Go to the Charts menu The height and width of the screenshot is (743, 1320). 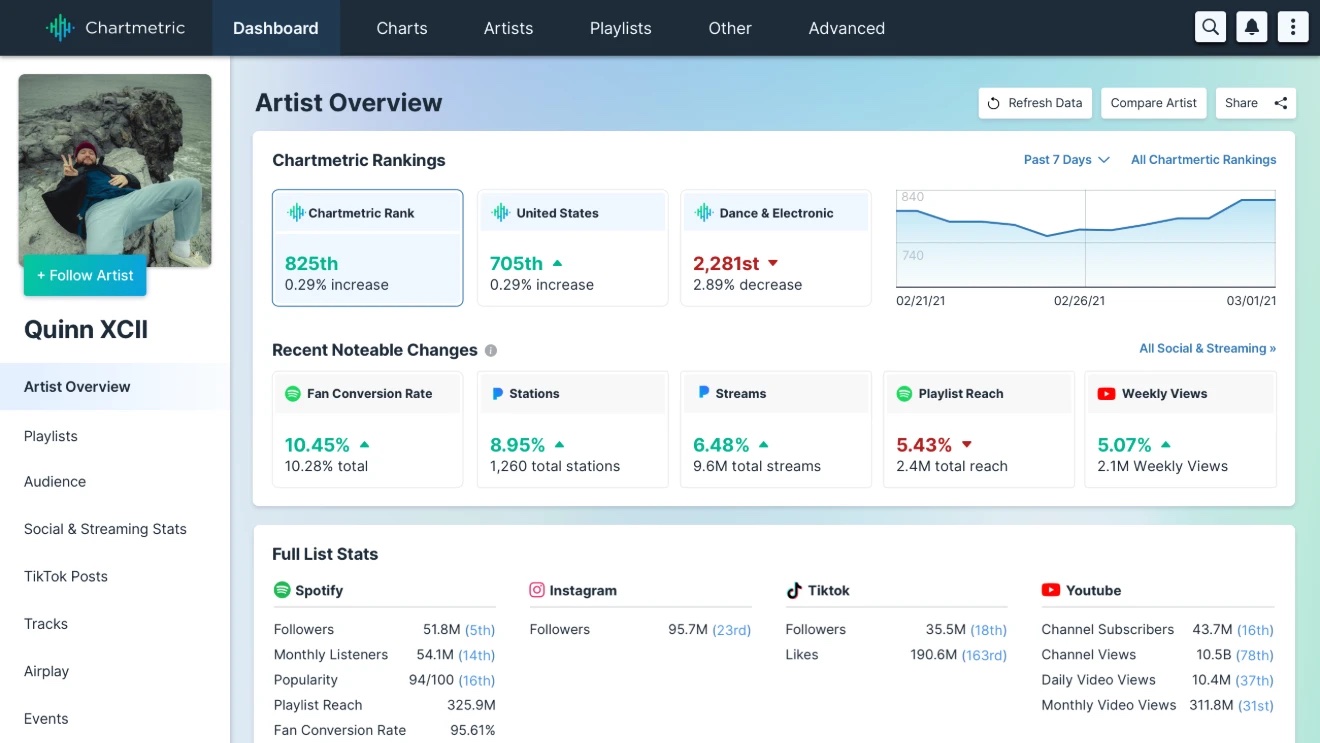(x=402, y=28)
